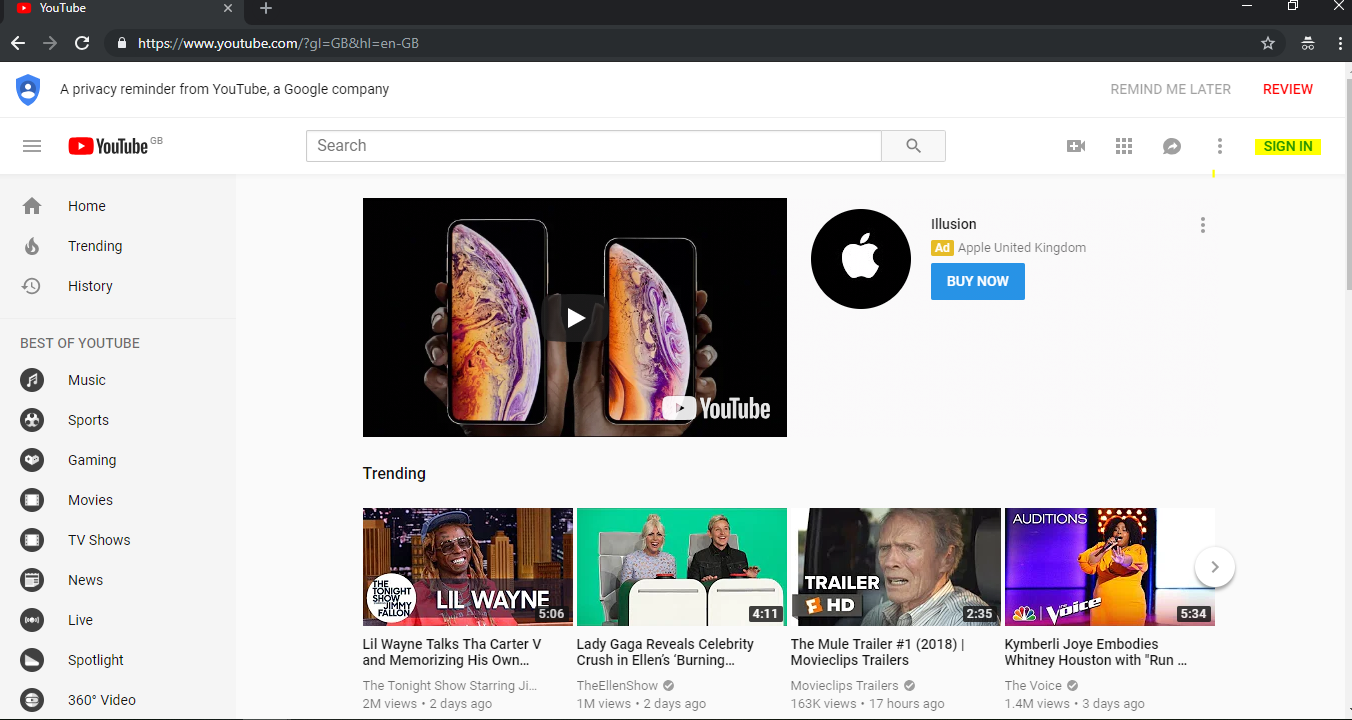Open the Lil Wayne video thumbnail
Image resolution: width=1352 pixels, height=720 pixels.
[468, 567]
